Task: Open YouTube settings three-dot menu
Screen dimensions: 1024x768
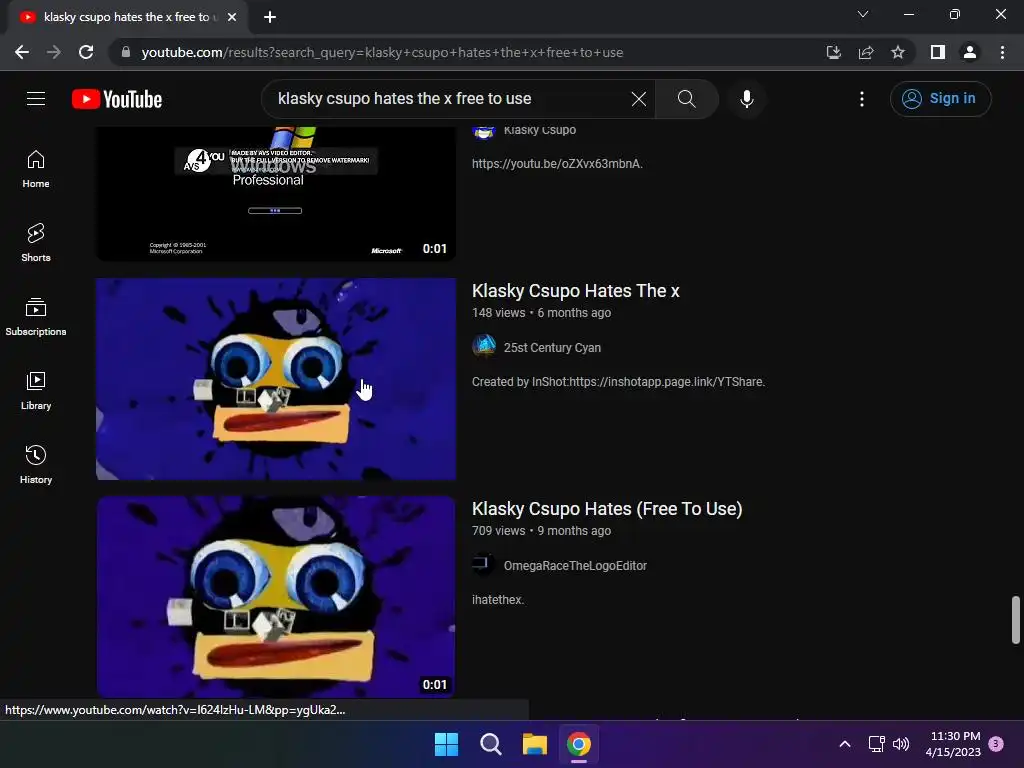Action: coord(862,99)
